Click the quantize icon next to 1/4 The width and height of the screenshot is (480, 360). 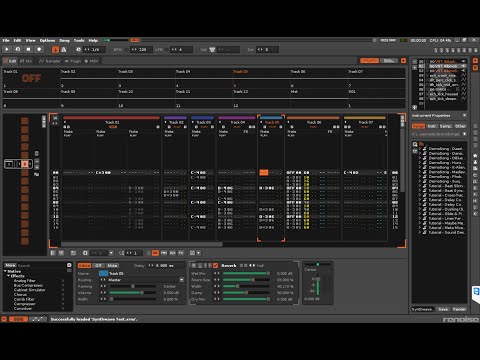(78, 49)
